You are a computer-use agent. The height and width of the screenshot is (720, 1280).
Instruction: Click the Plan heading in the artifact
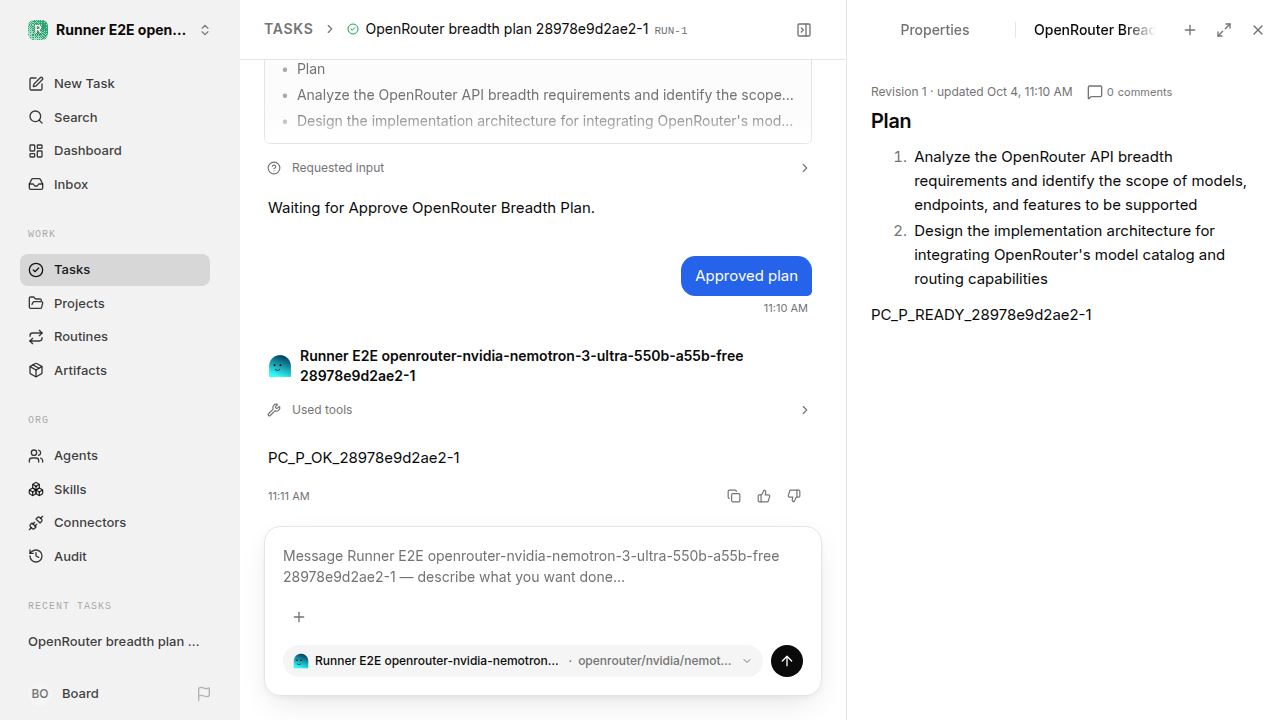(891, 121)
